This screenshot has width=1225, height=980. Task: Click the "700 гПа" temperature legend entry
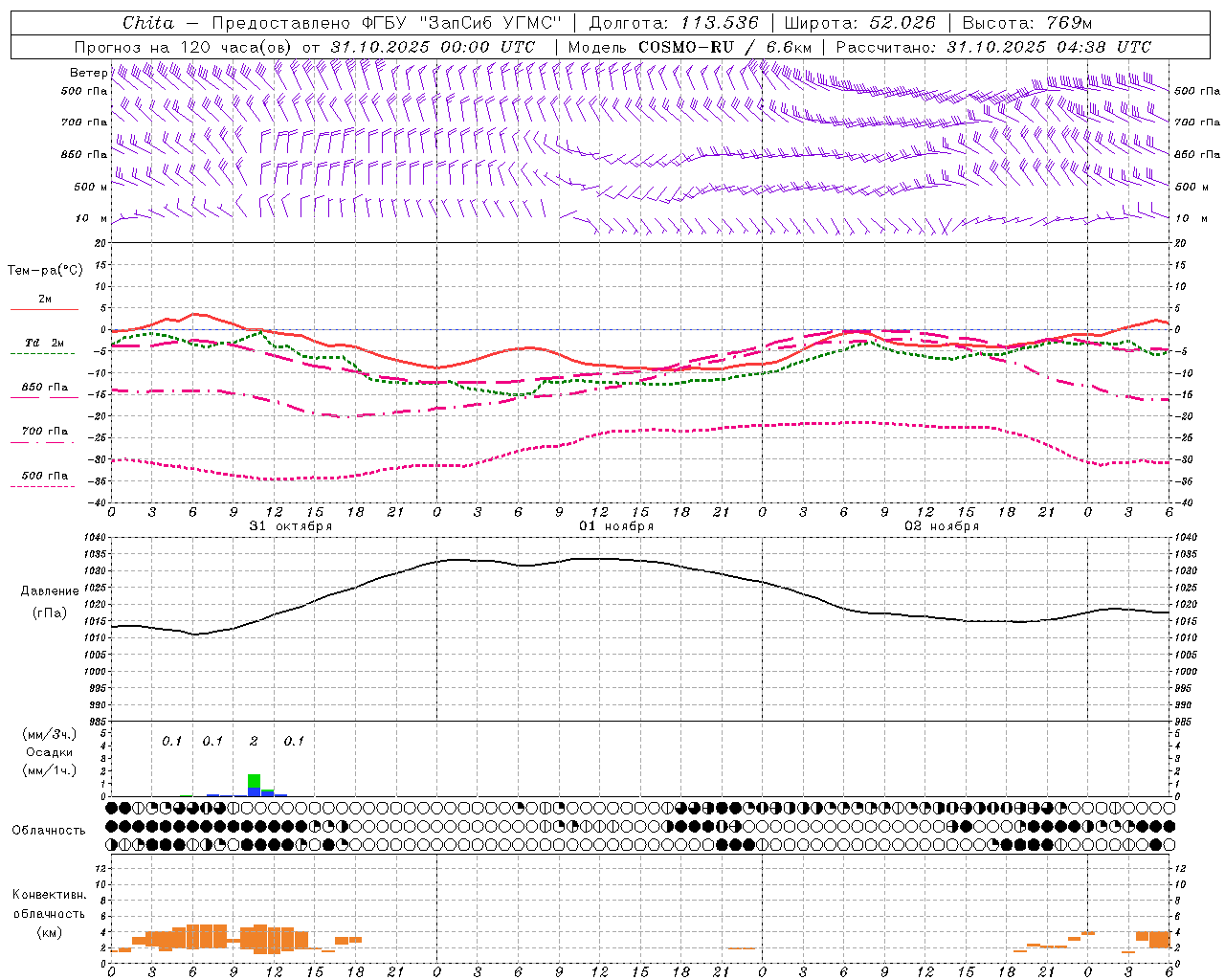click(45, 432)
